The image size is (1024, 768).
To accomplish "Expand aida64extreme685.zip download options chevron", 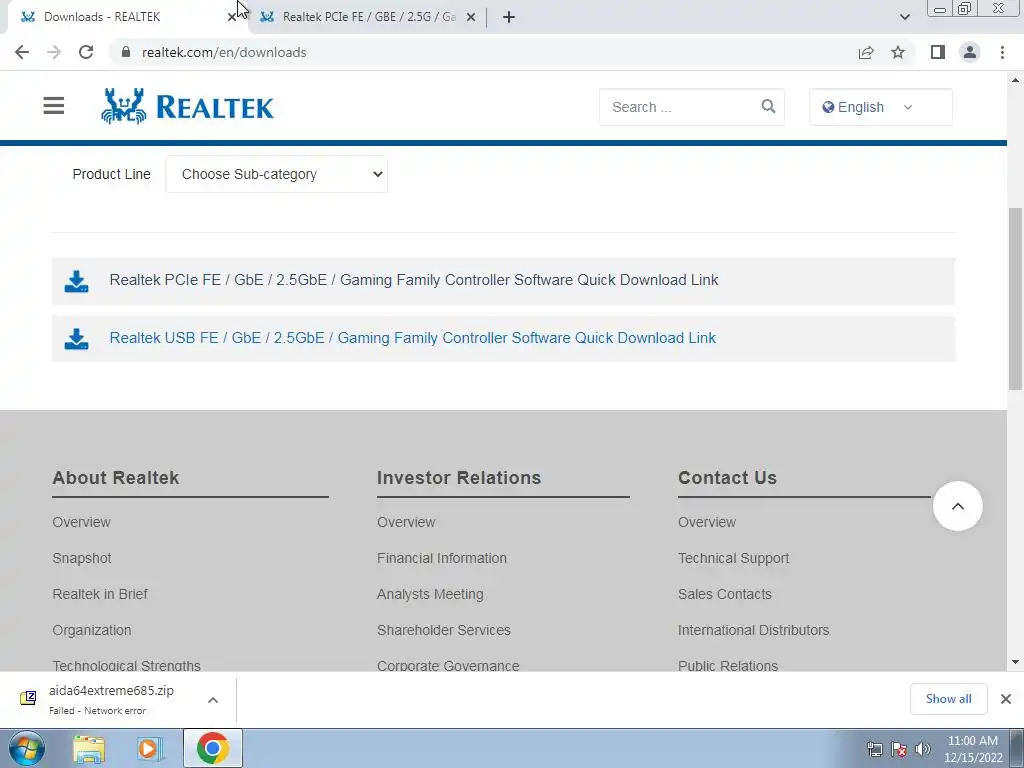I will pyautogui.click(x=213, y=700).
